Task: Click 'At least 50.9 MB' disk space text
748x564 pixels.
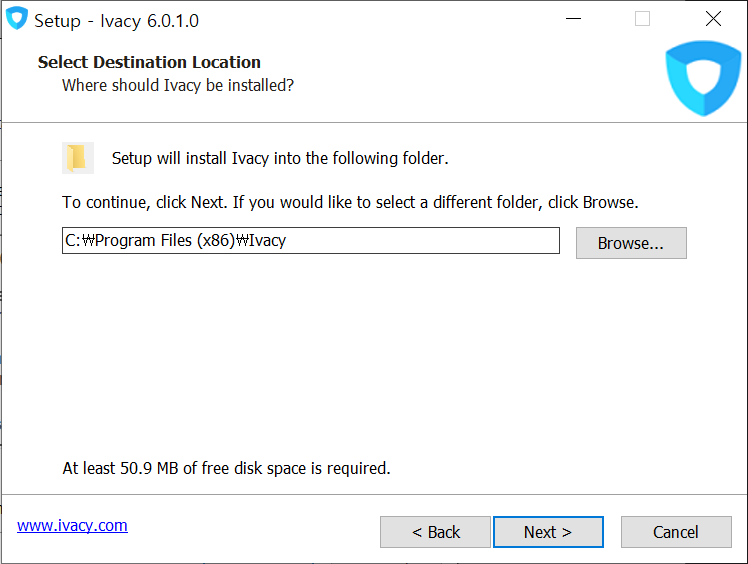Action: pyautogui.click(x=227, y=468)
